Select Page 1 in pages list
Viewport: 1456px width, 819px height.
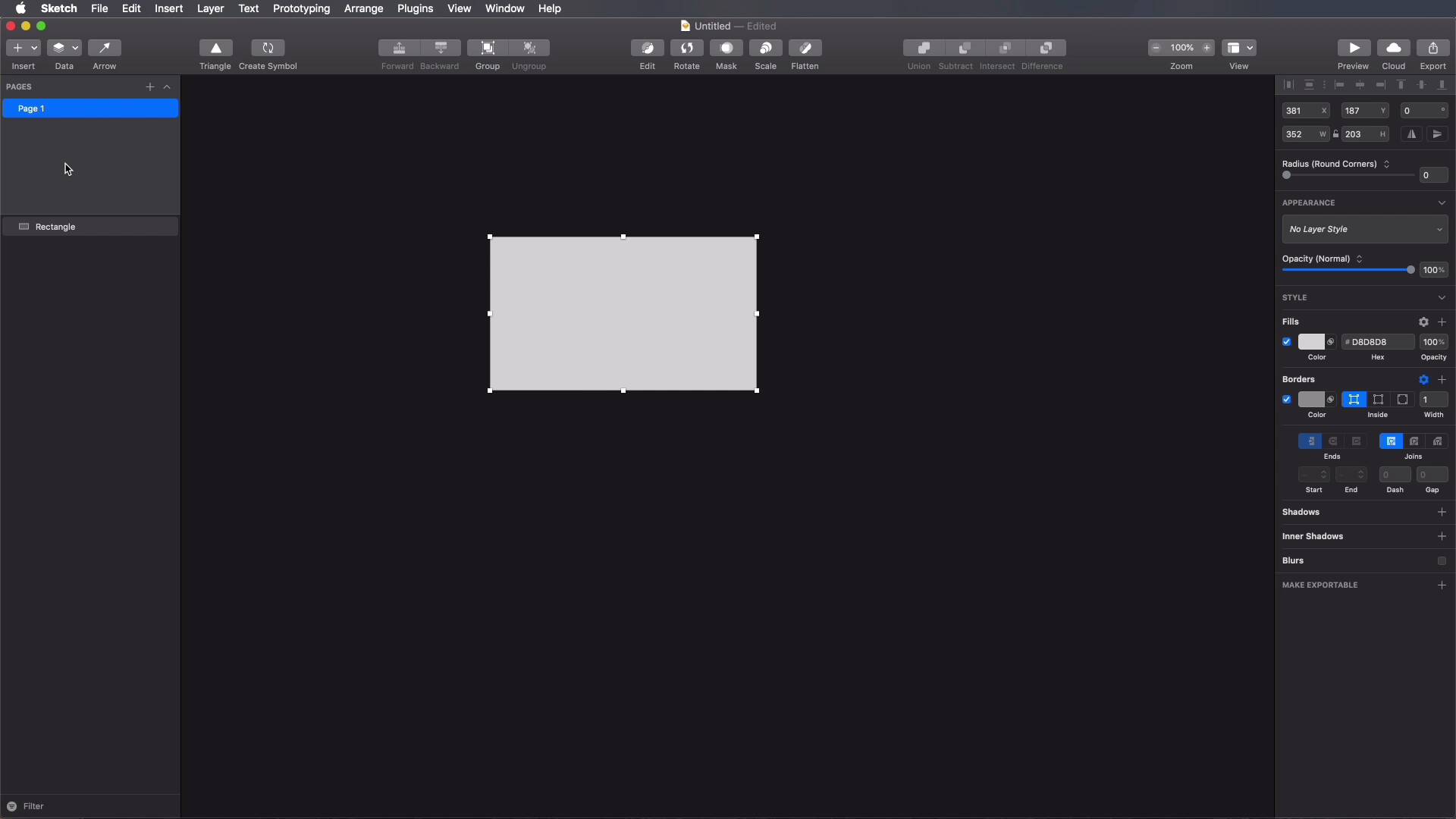pyautogui.click(x=90, y=108)
